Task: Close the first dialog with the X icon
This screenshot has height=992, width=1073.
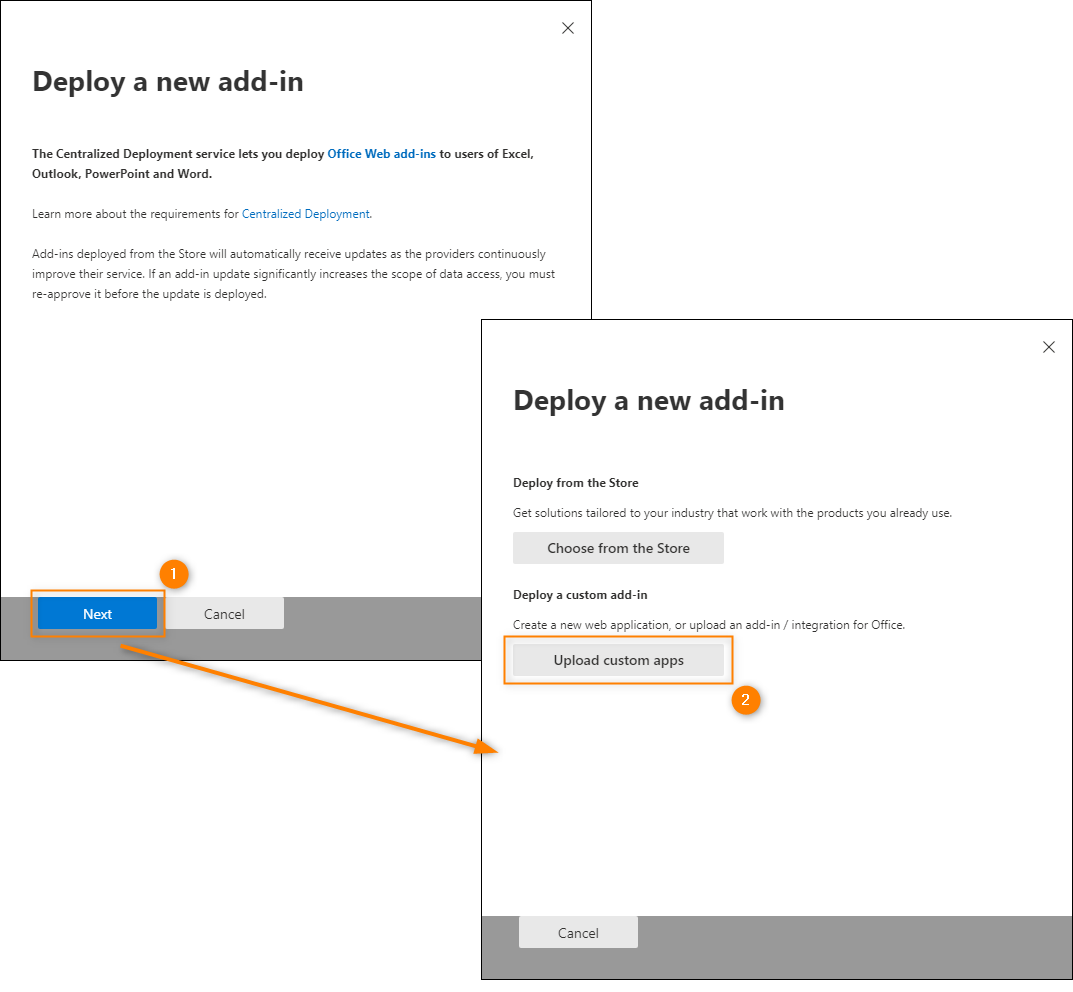Action: coord(568,28)
